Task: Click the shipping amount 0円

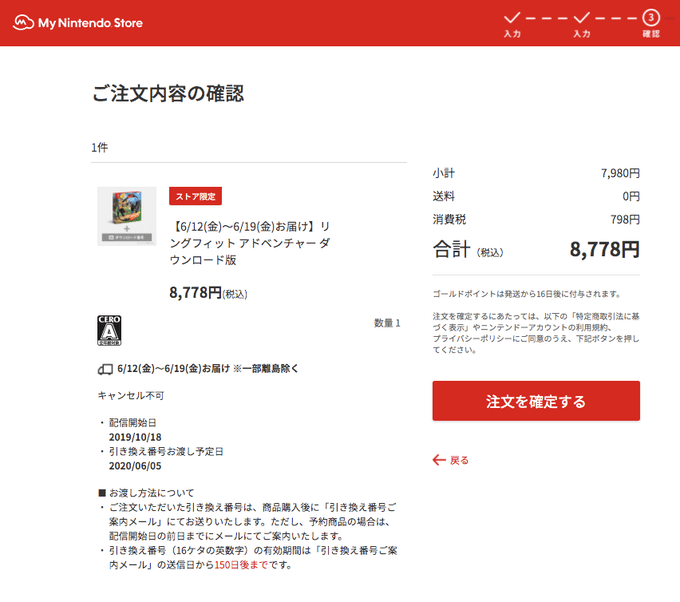Action: [x=631, y=196]
